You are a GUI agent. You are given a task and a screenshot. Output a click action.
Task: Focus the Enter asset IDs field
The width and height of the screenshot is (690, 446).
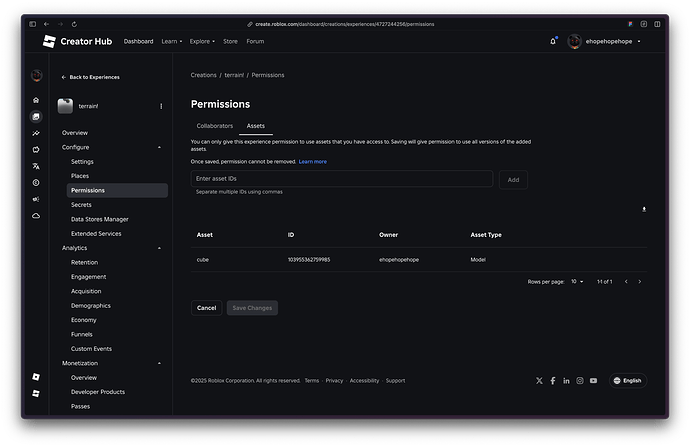point(342,179)
